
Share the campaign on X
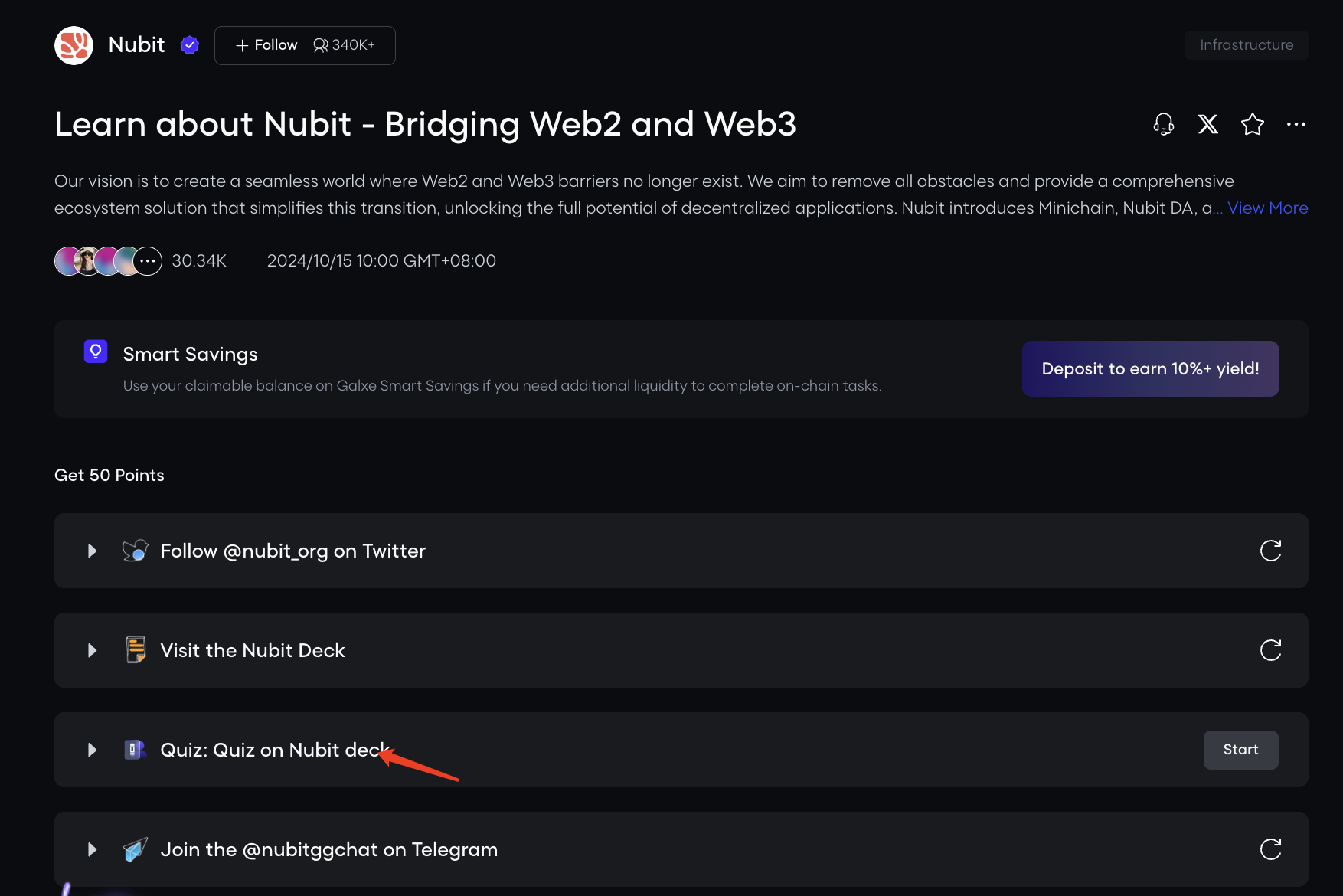click(1207, 124)
